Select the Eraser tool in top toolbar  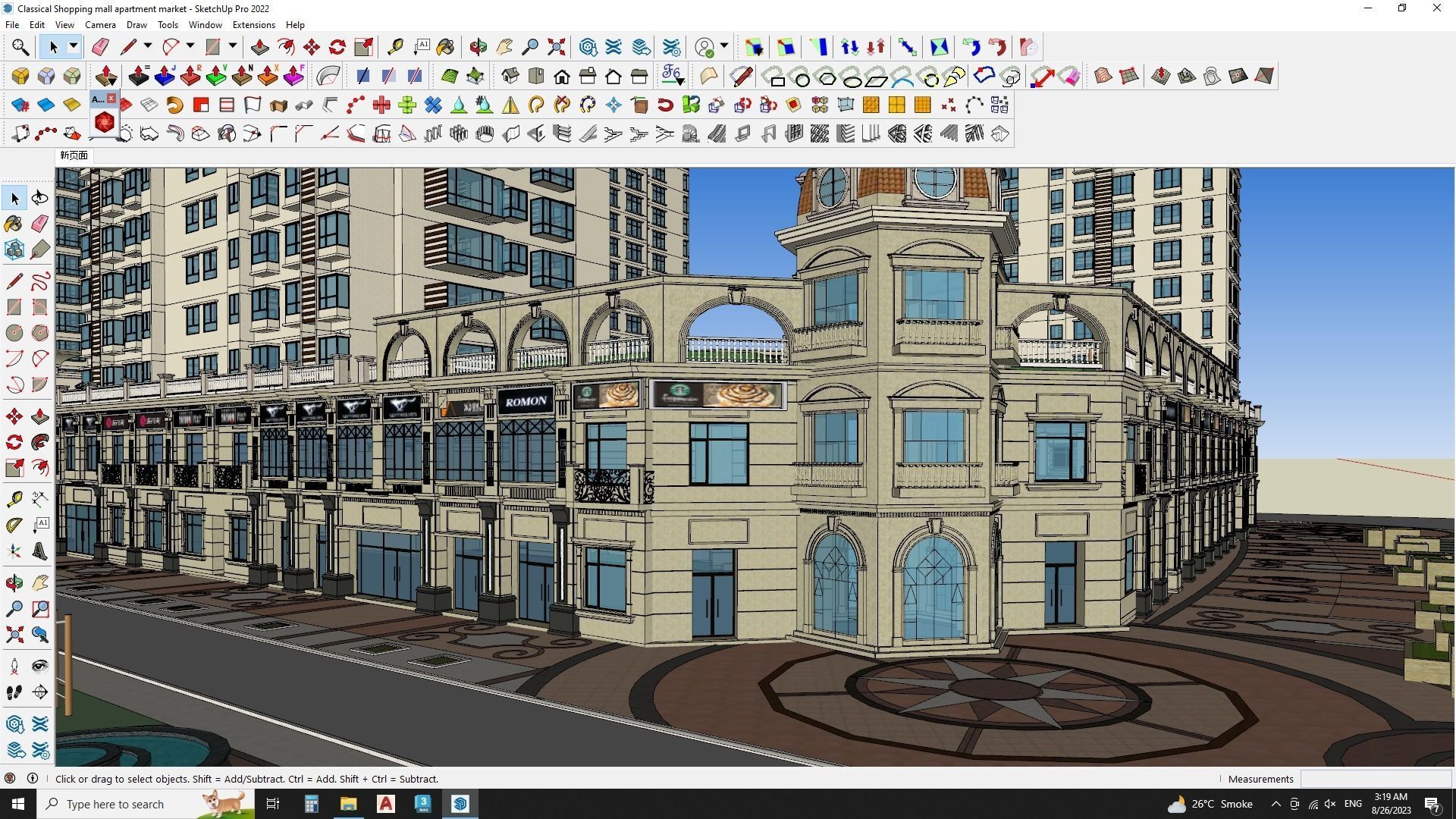click(x=100, y=47)
